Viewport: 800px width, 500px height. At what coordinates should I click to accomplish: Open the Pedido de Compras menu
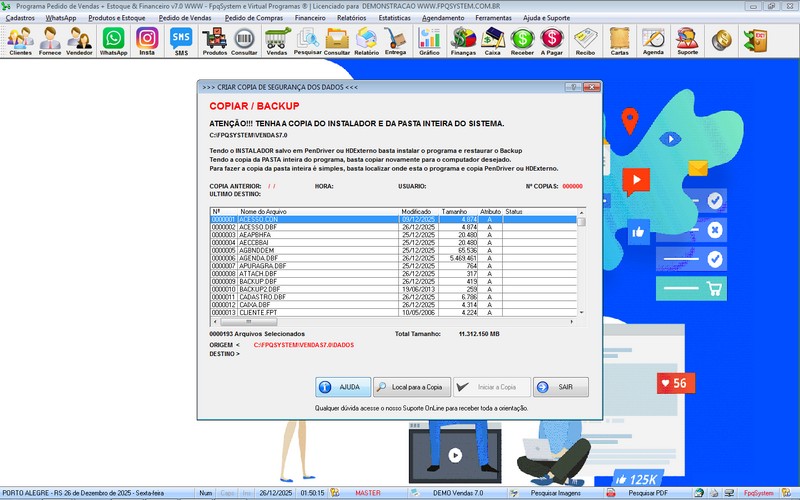click(x=254, y=18)
